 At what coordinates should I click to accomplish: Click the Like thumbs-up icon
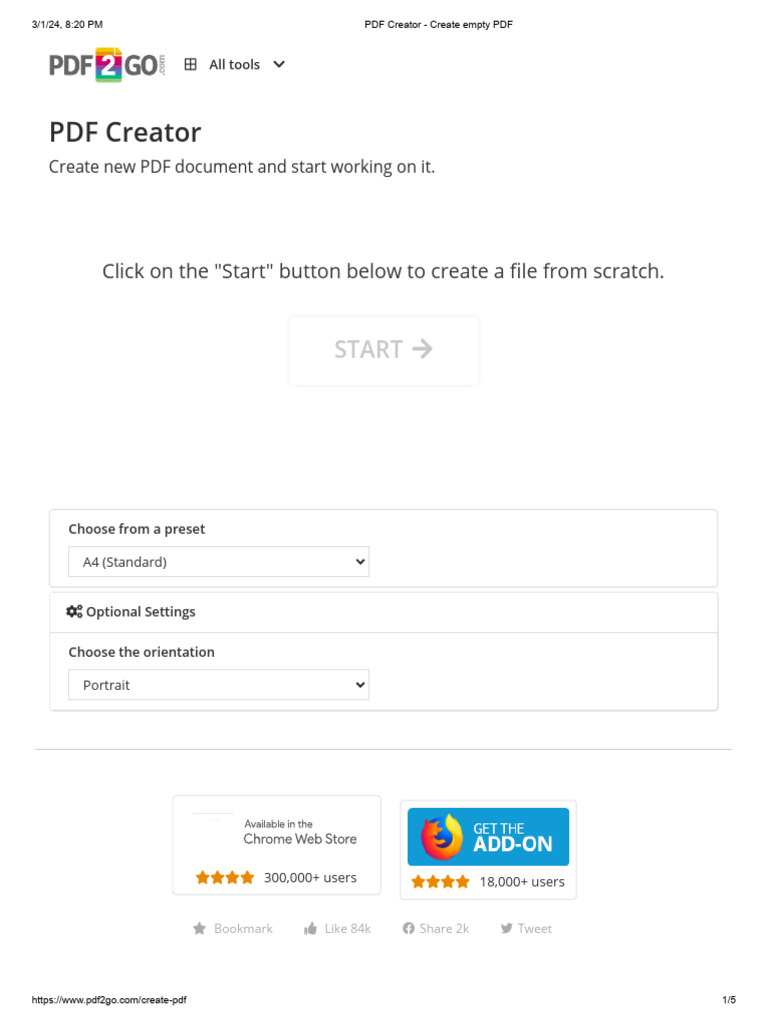(310, 929)
